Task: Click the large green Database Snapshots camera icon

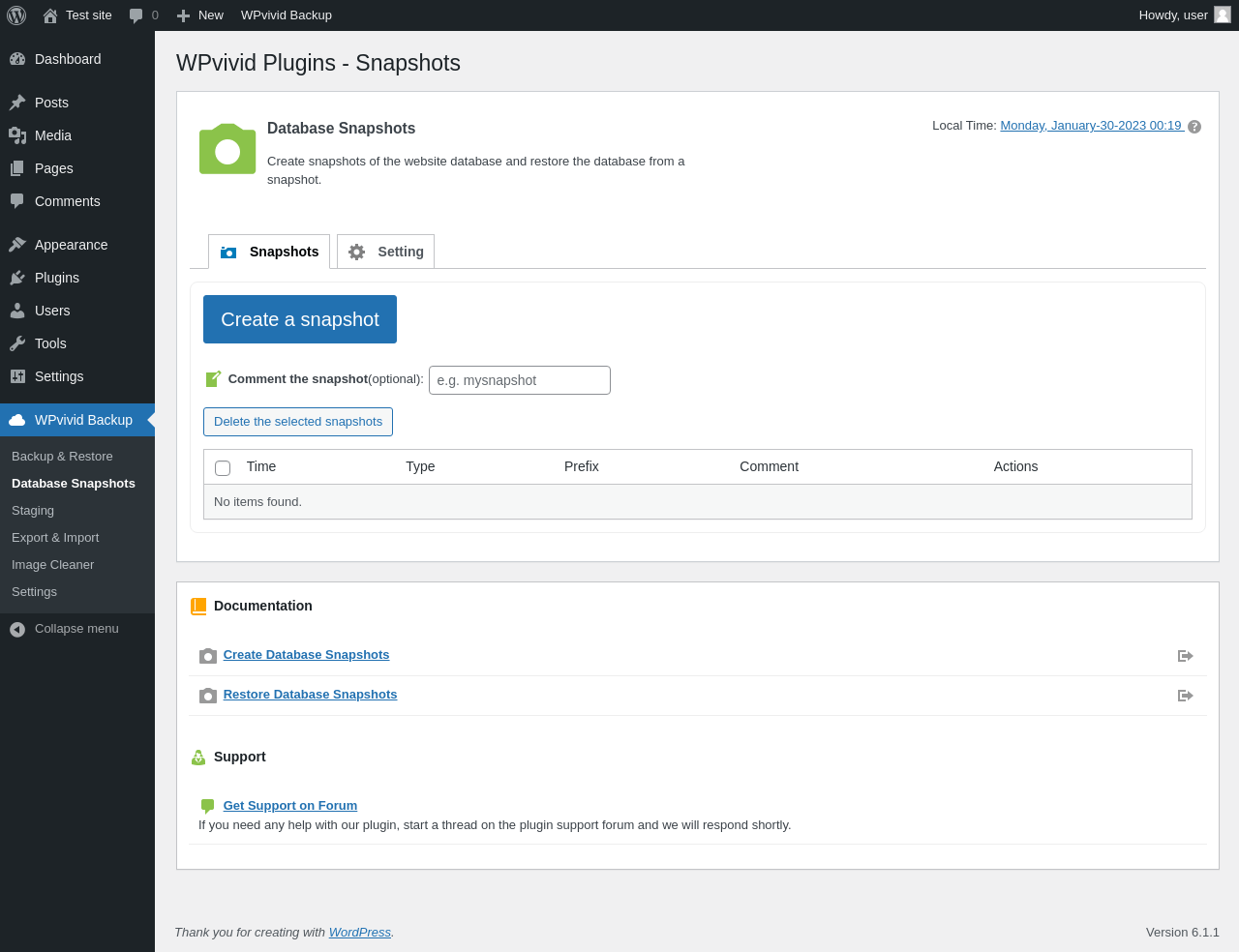Action: 227,149
